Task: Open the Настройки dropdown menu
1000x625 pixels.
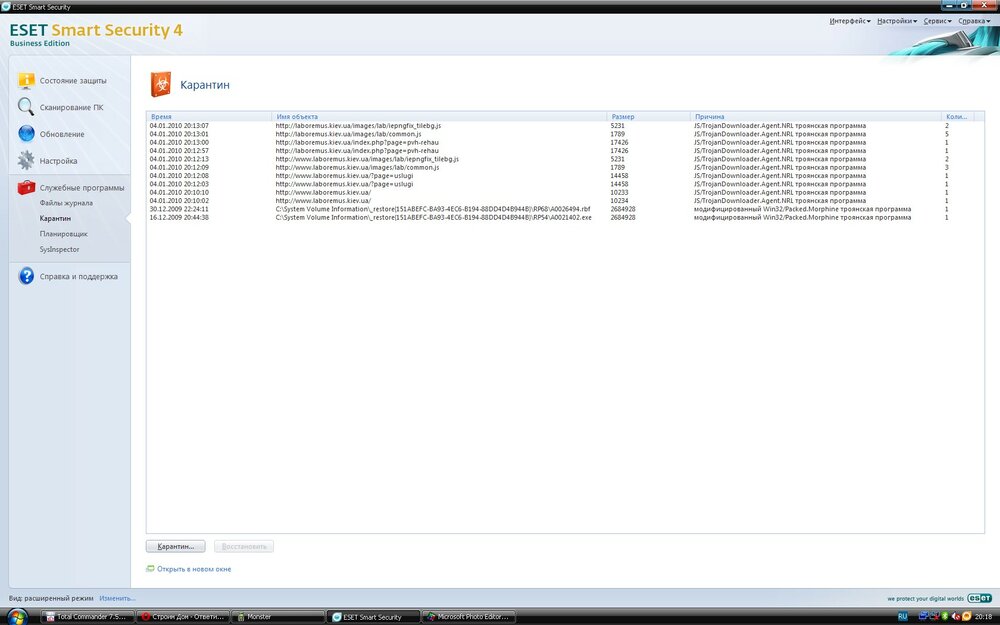Action: 897,21
